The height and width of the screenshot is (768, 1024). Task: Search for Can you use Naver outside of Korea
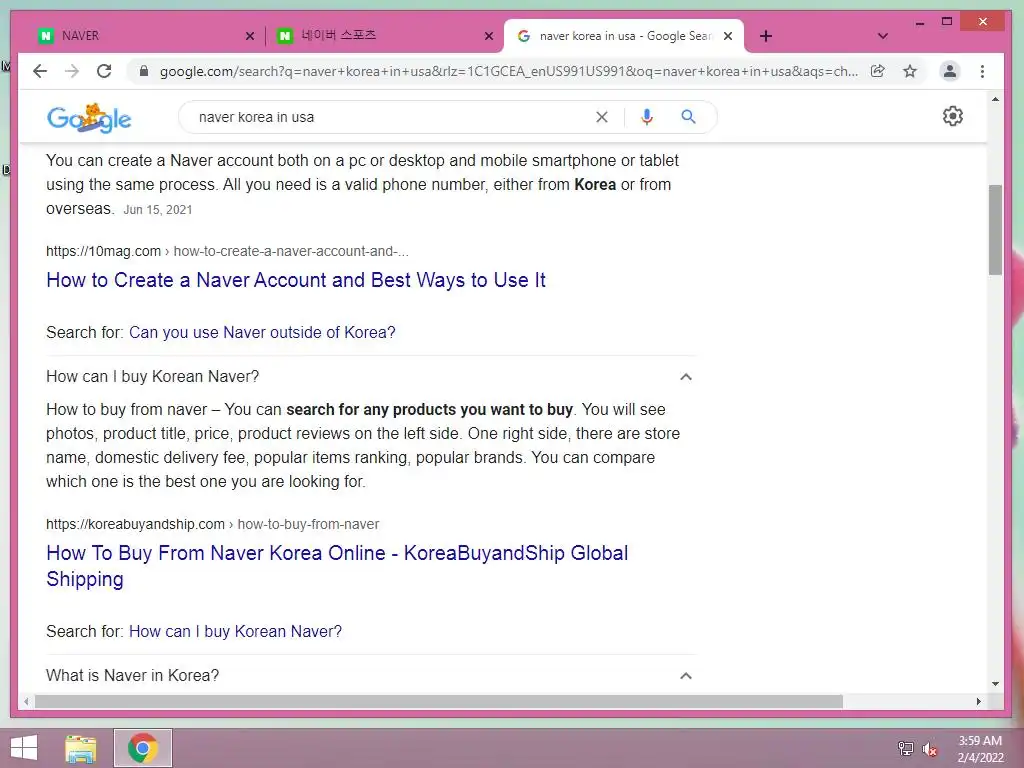pos(262,332)
